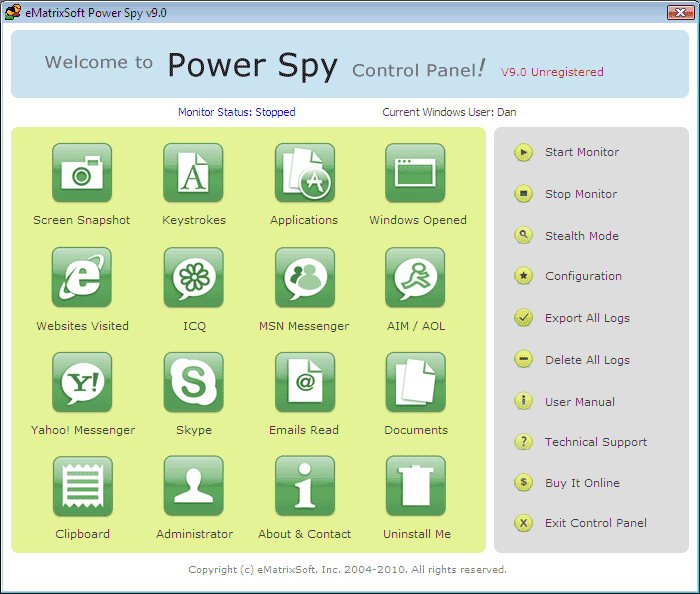Open the Windows Opened icon
Viewport: 700px width, 594px height.
416,173
